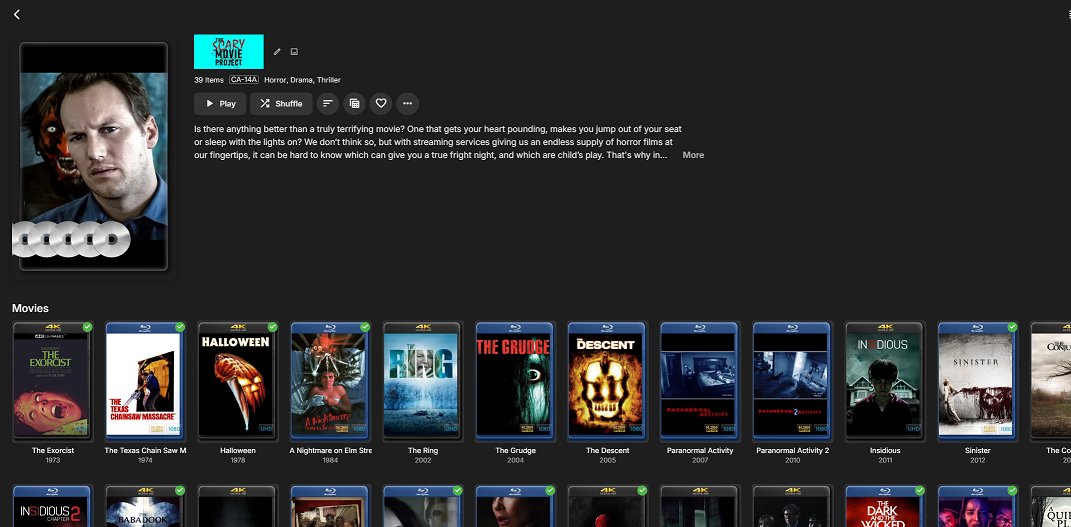Toggle watched checkmark on The Dark and the Wicked
This screenshot has height=527, width=1071.
(920, 490)
